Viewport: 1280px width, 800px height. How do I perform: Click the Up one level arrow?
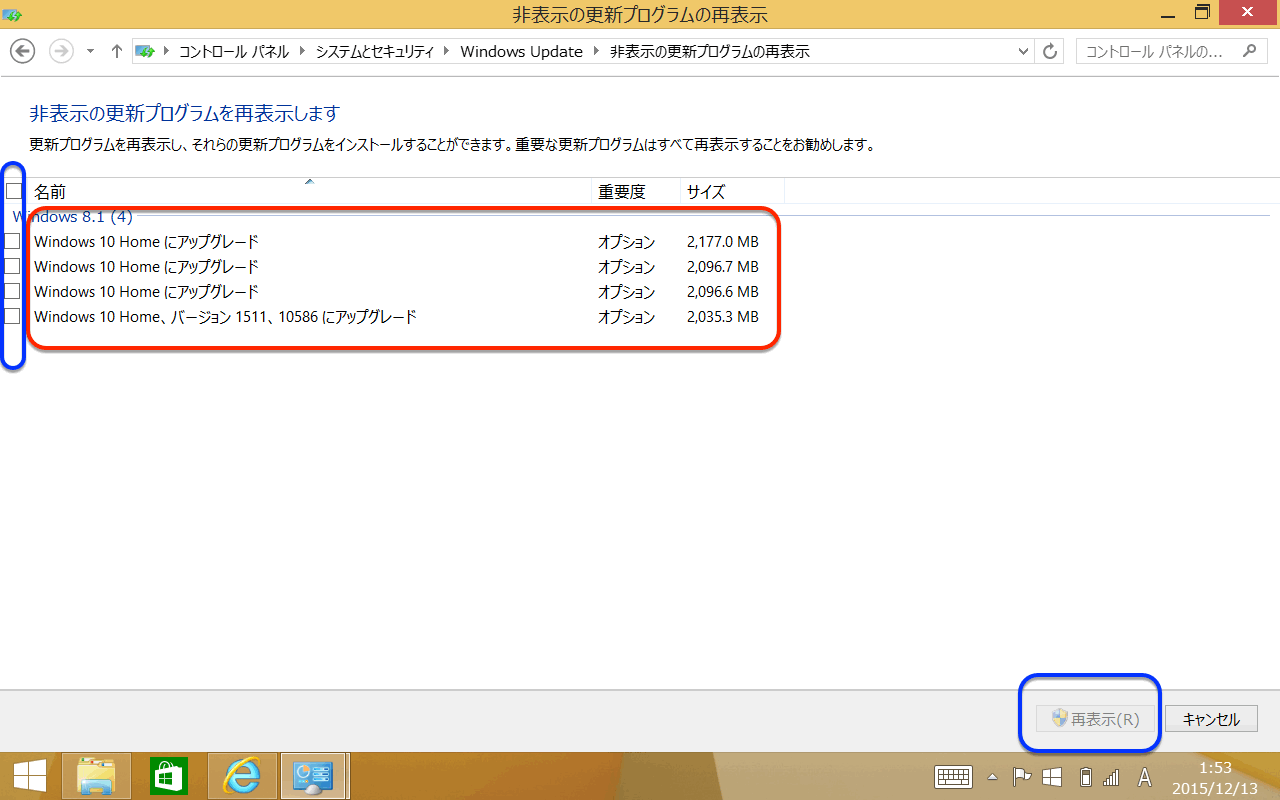pyautogui.click(x=117, y=51)
